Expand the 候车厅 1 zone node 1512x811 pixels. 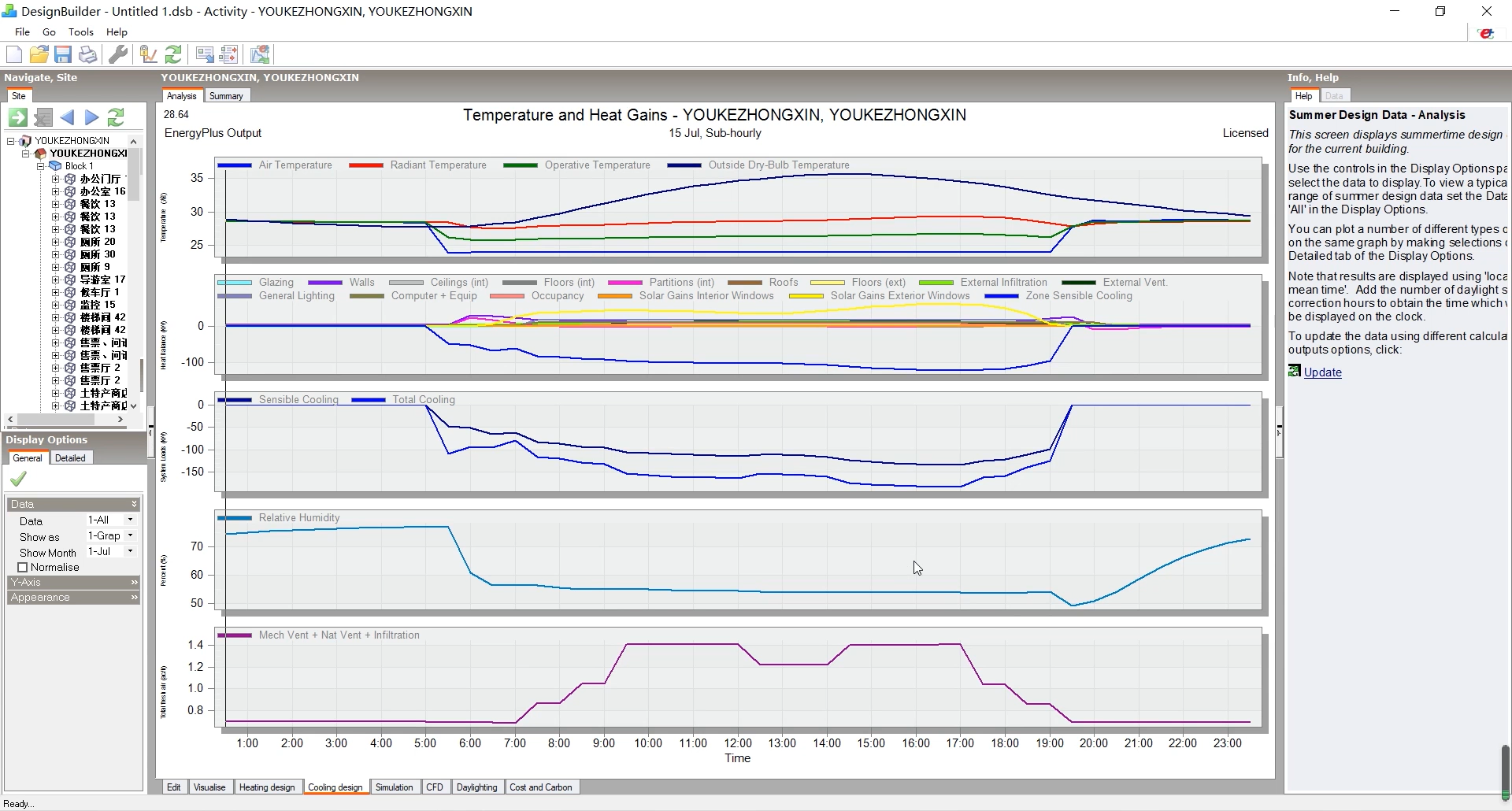pos(56,292)
